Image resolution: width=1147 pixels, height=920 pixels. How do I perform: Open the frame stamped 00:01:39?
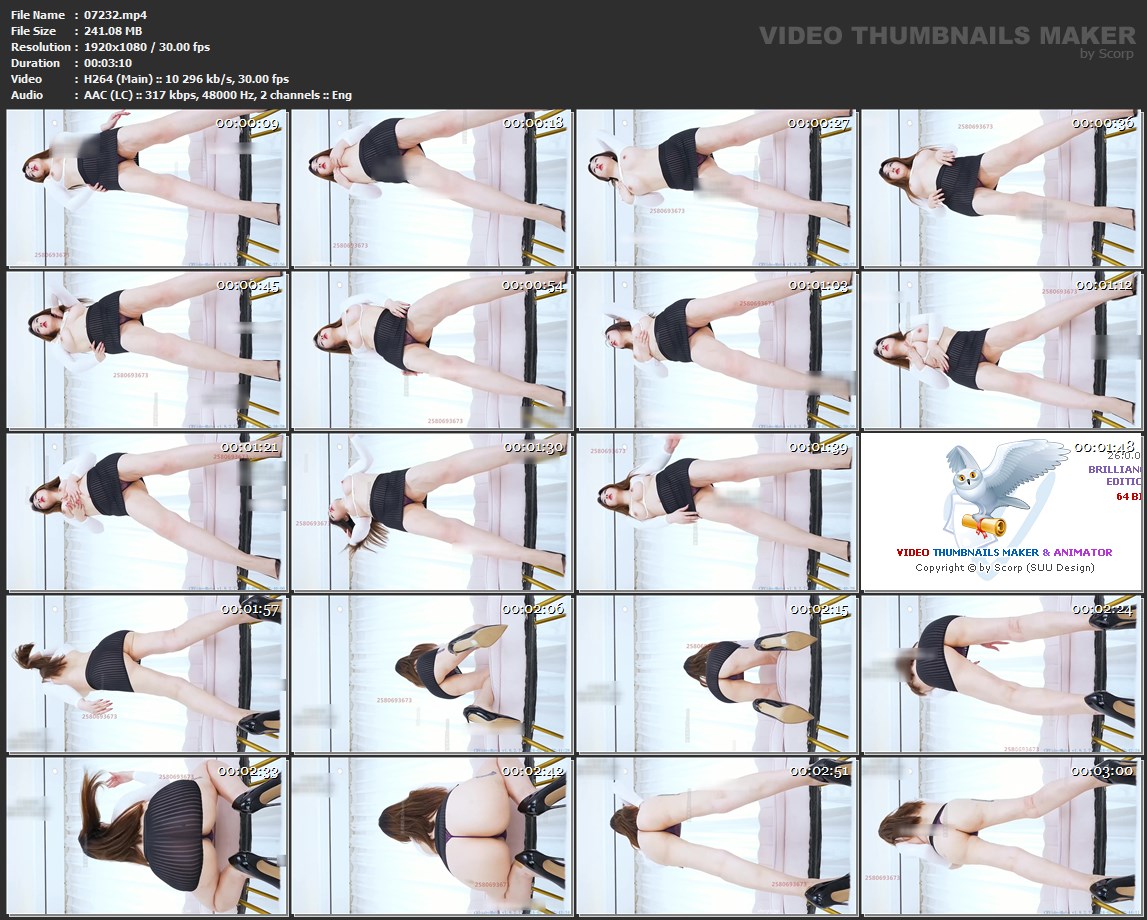pyautogui.click(x=716, y=512)
